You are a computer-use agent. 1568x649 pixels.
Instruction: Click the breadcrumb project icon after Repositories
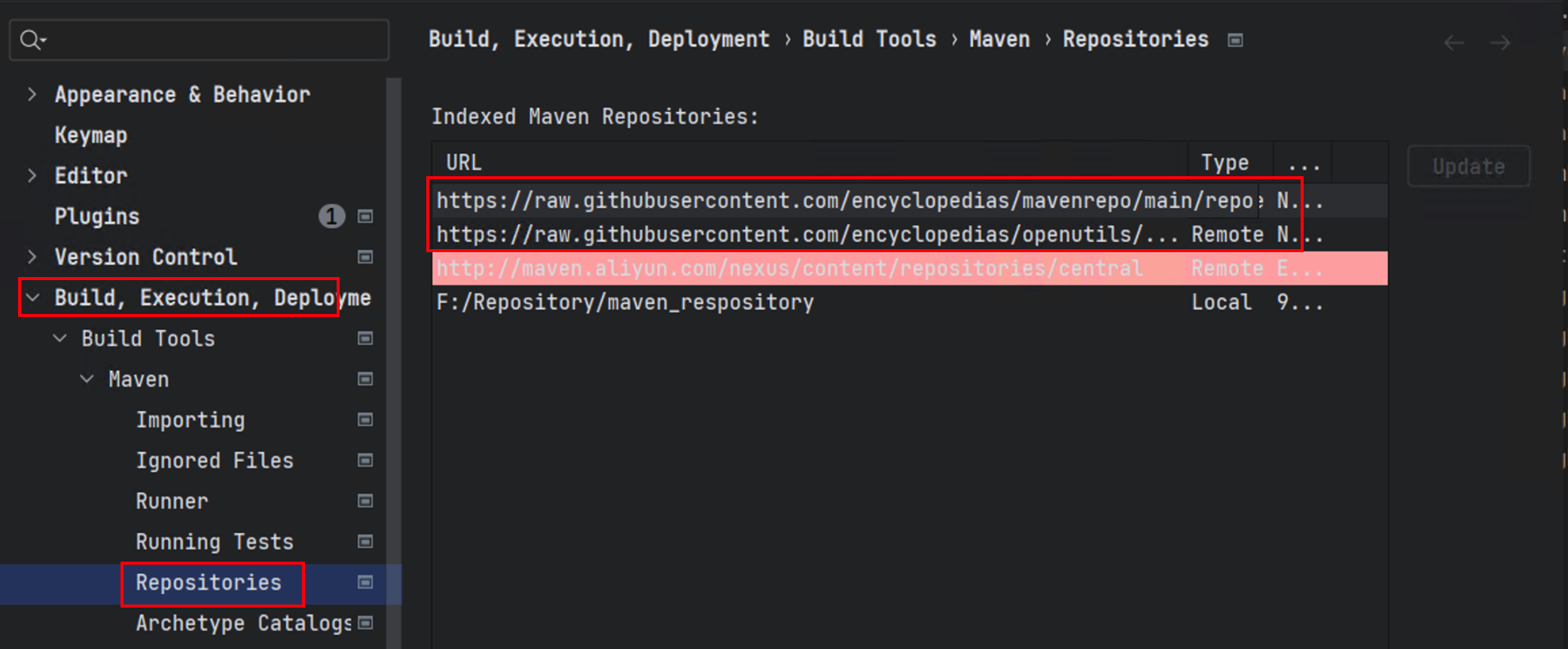1235,40
